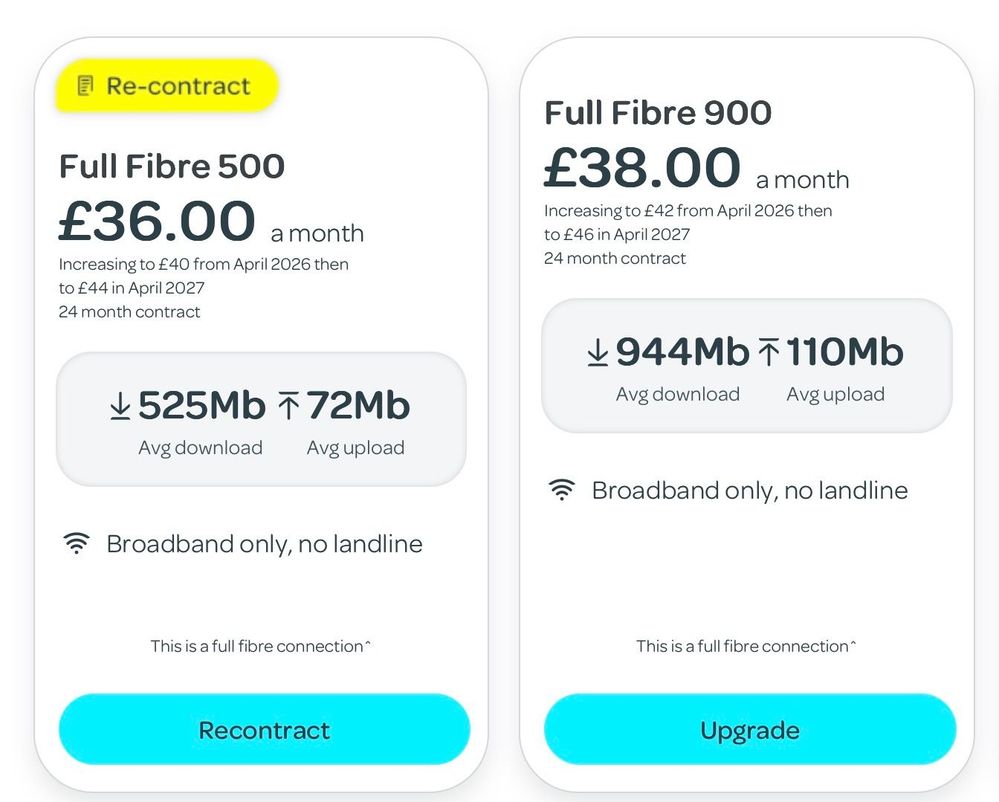Click the 525Mb average download figure
The image size is (999, 802).
201,406
